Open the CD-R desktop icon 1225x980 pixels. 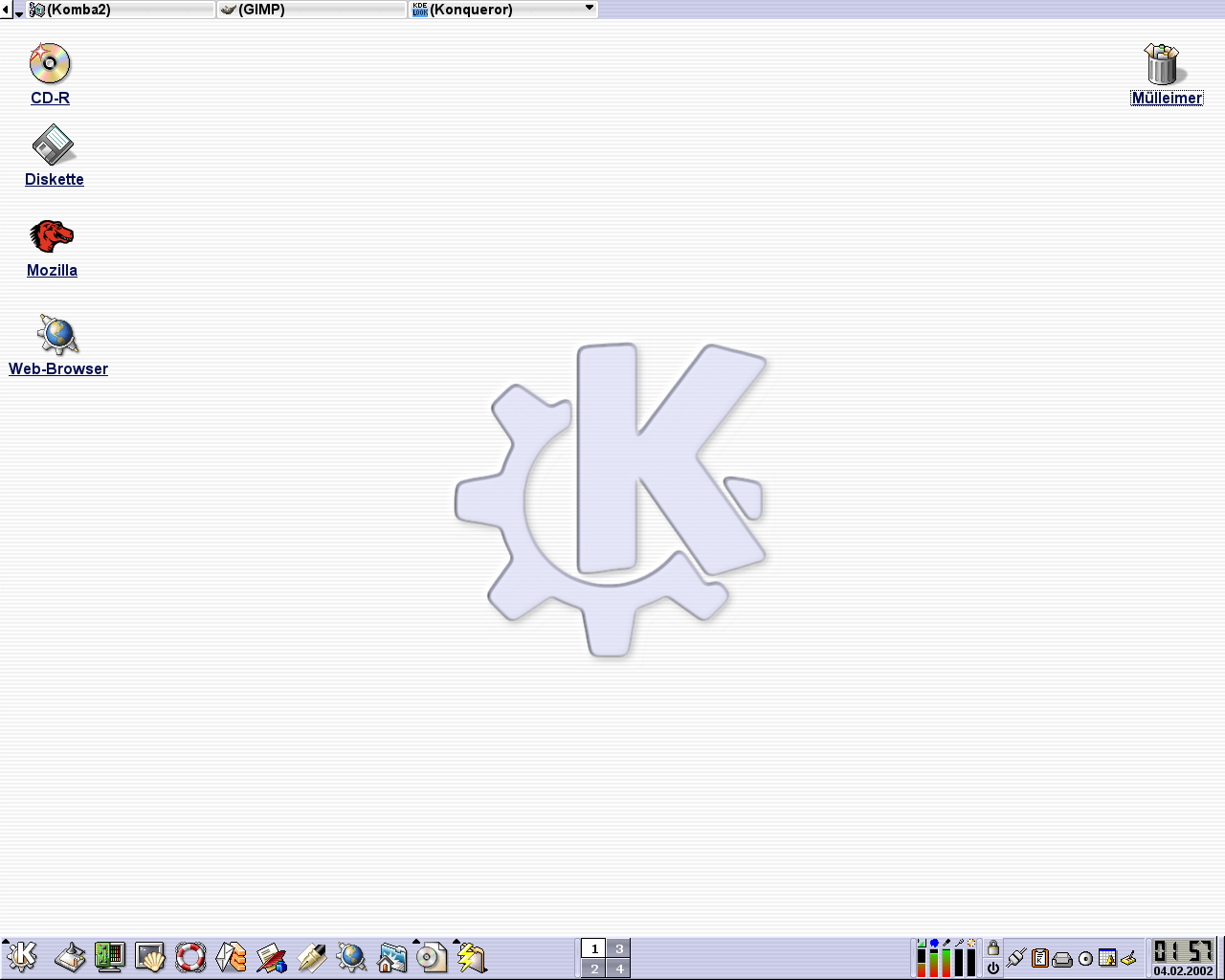coord(50,63)
